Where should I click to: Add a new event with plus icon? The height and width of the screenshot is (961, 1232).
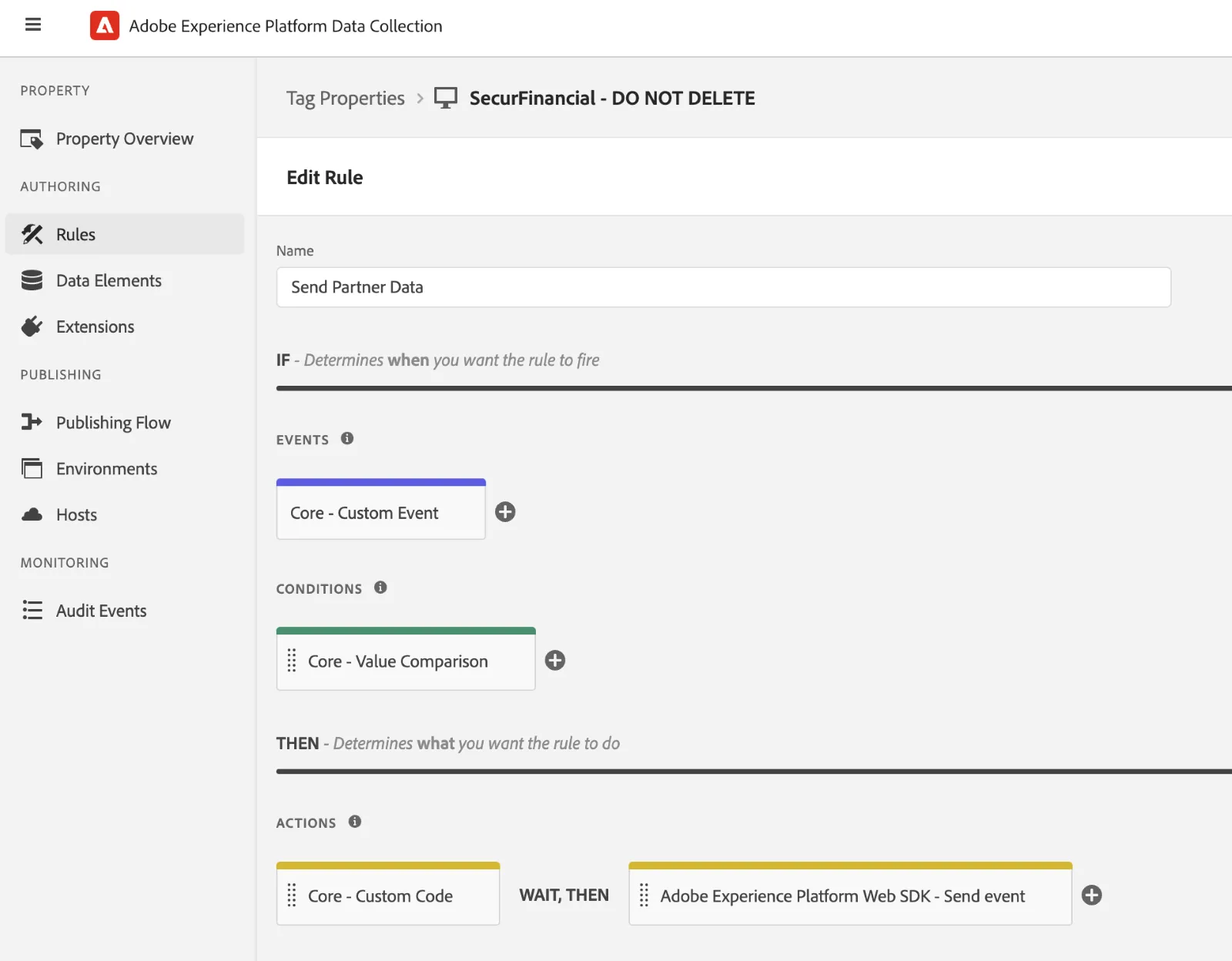pyautogui.click(x=505, y=512)
